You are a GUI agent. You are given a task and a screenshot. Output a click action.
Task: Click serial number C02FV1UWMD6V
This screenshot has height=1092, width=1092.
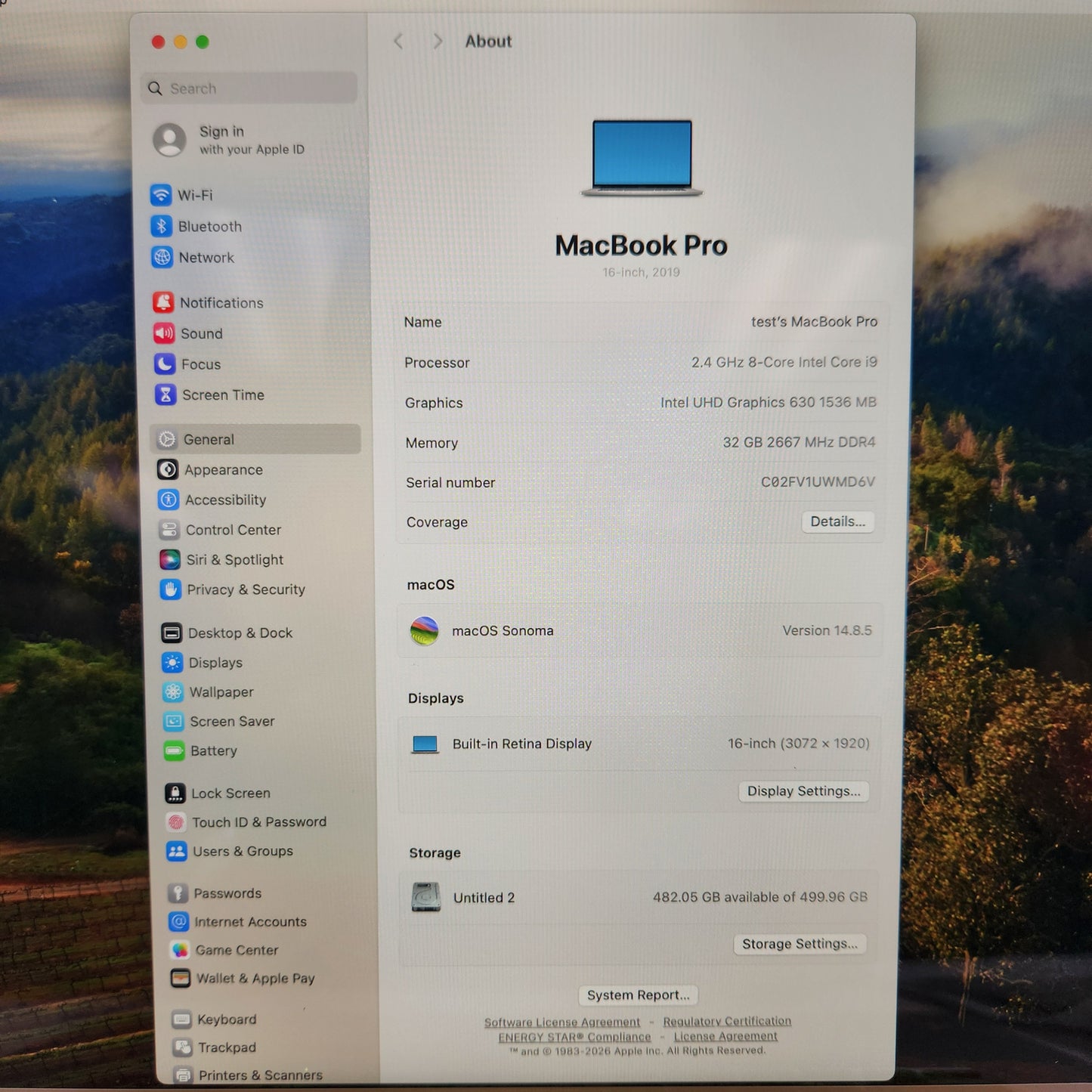point(818,482)
